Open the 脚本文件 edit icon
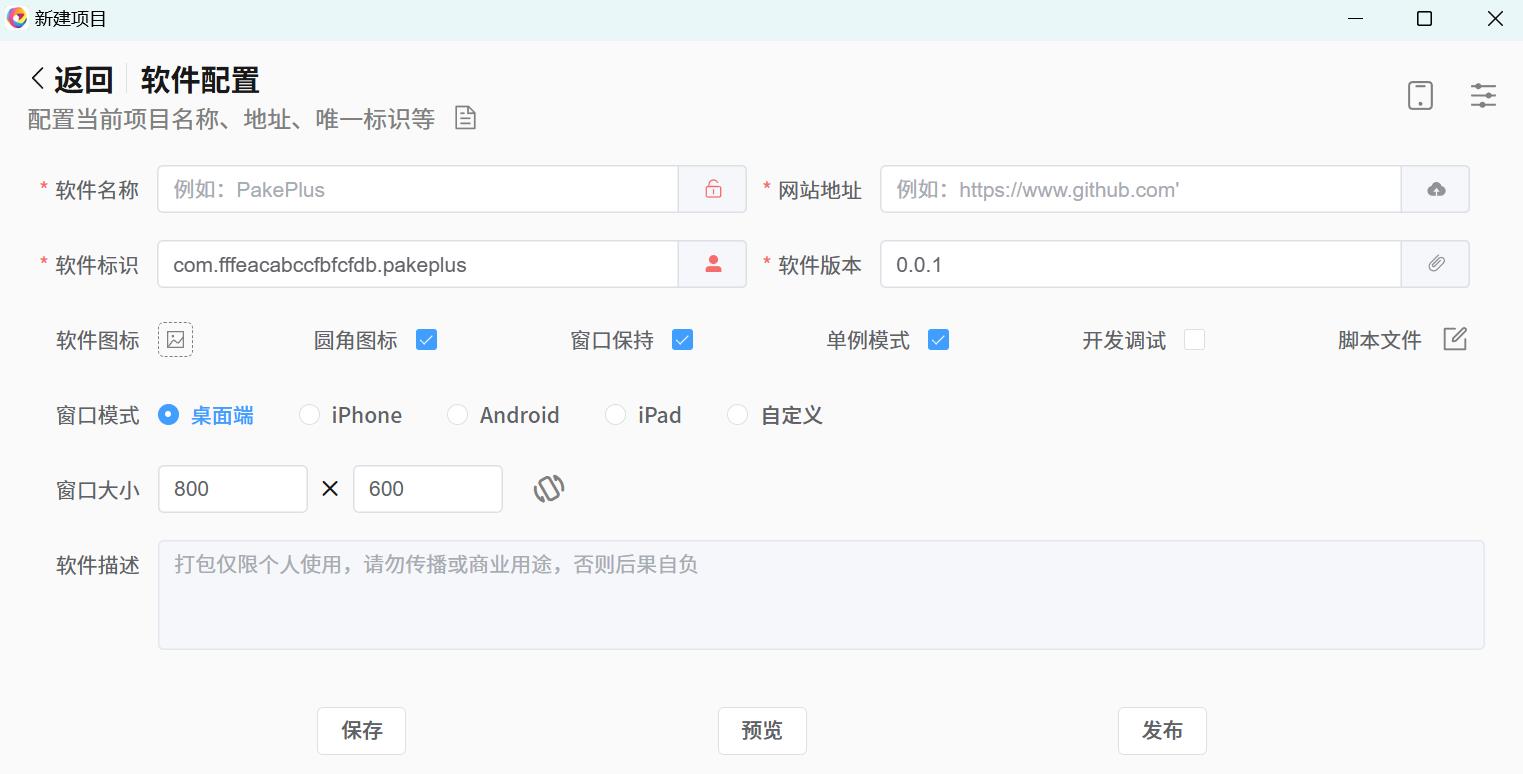Viewport: 1523px width, 774px height. [1455, 339]
